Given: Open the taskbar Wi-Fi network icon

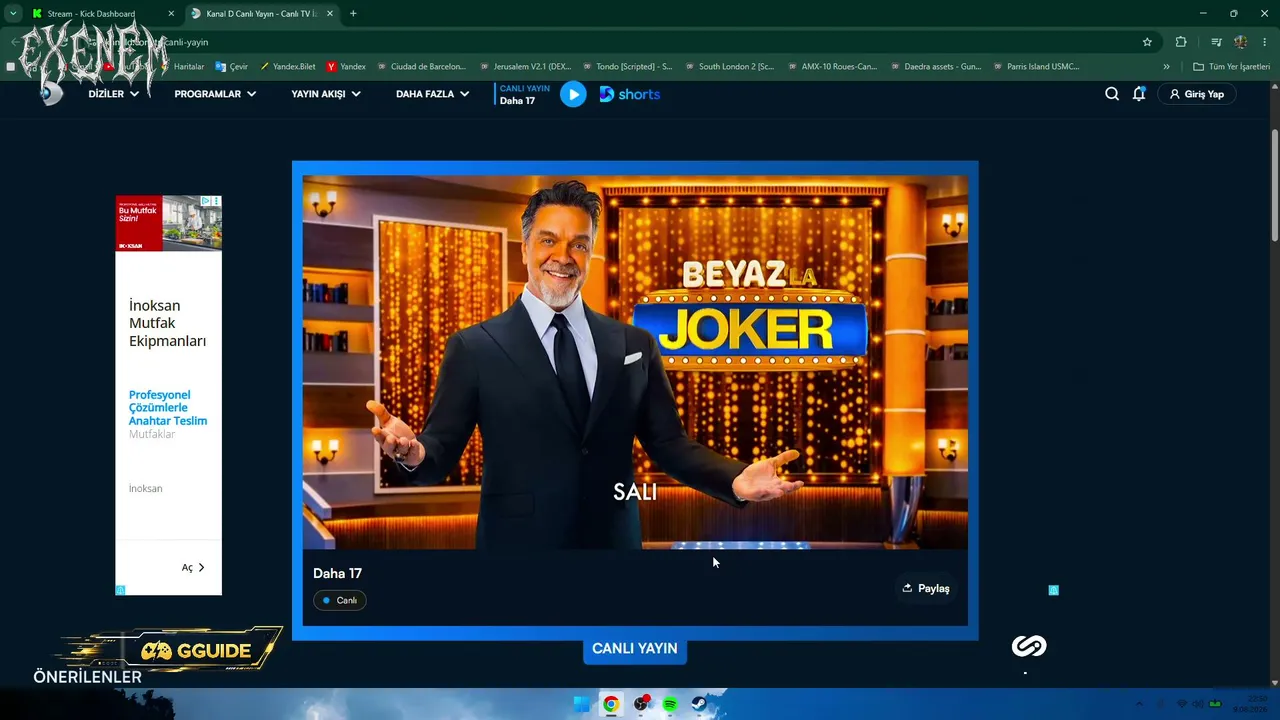Looking at the screenshot, I should pos(1181,704).
